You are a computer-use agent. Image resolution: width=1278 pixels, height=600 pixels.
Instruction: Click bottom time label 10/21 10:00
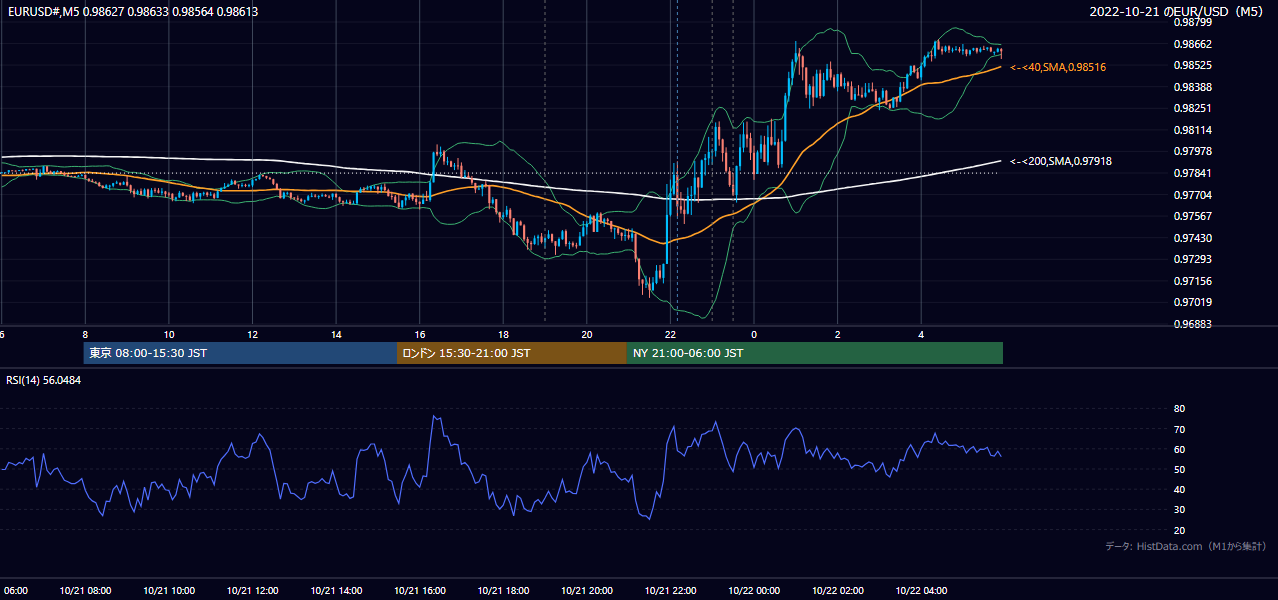[169, 591]
